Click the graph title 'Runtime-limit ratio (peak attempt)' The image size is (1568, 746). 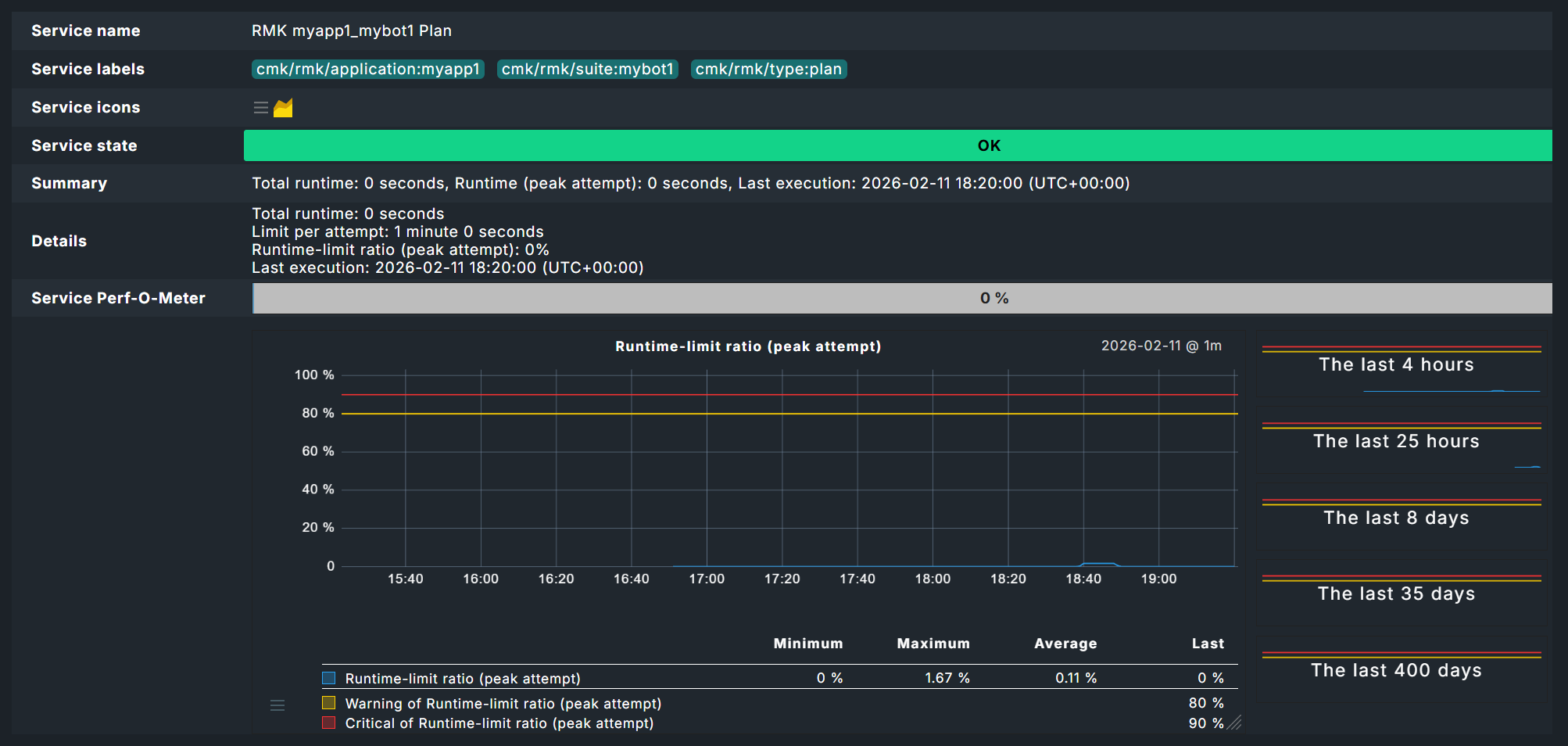click(x=747, y=346)
